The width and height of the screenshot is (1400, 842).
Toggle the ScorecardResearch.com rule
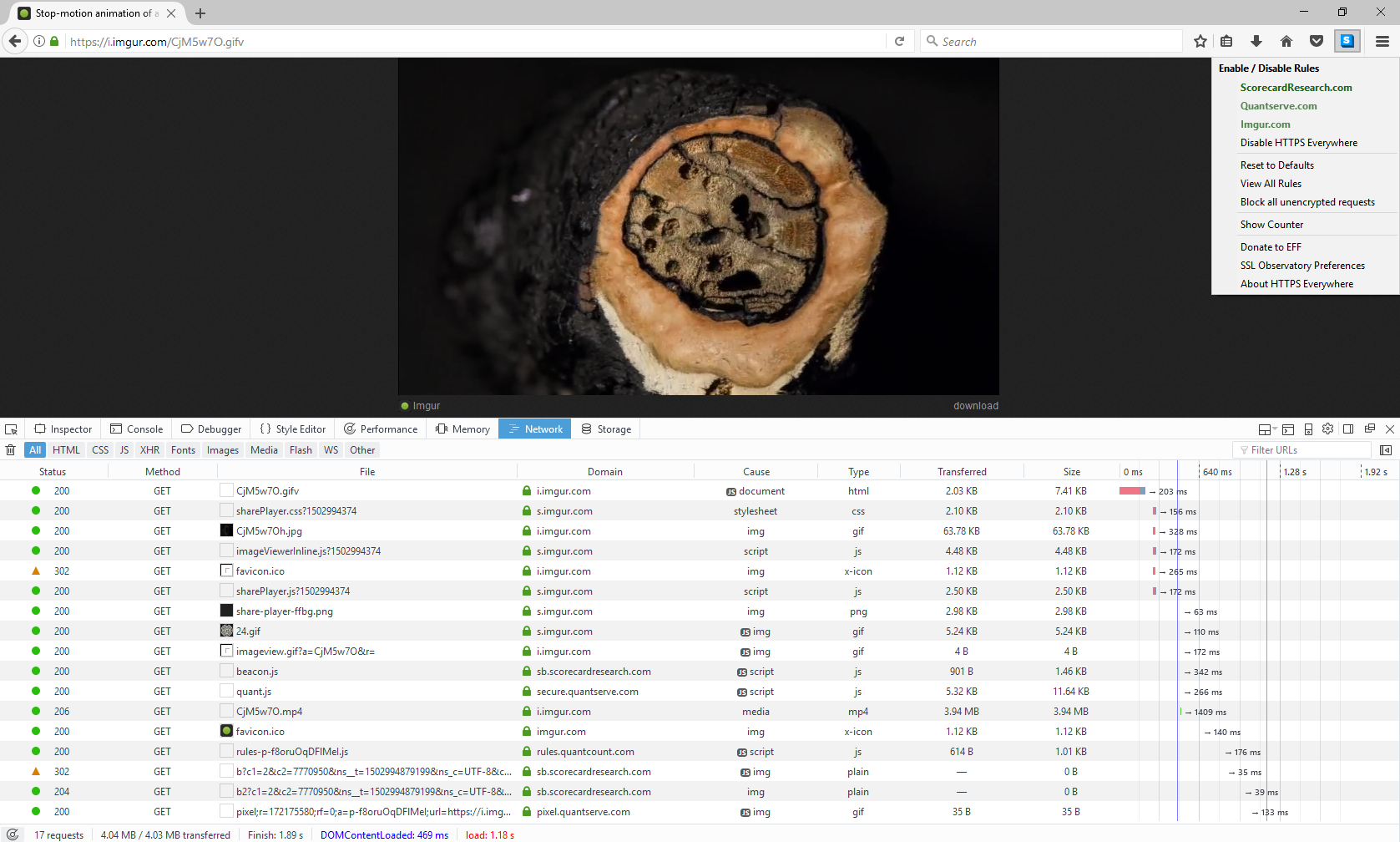click(x=1296, y=88)
